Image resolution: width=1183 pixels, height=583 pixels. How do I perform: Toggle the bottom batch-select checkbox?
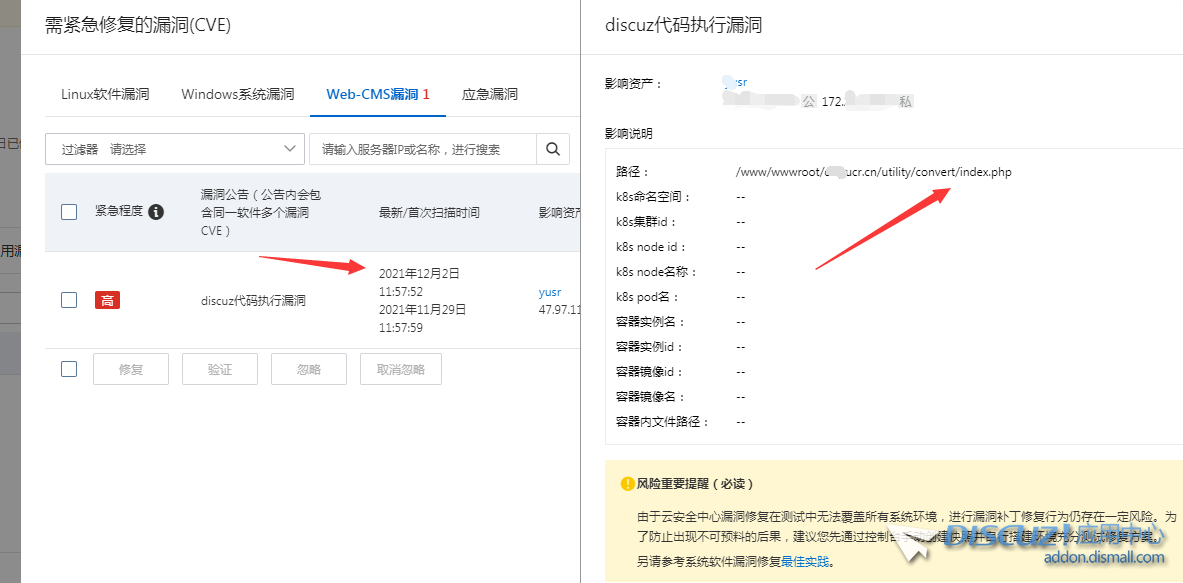click(69, 369)
